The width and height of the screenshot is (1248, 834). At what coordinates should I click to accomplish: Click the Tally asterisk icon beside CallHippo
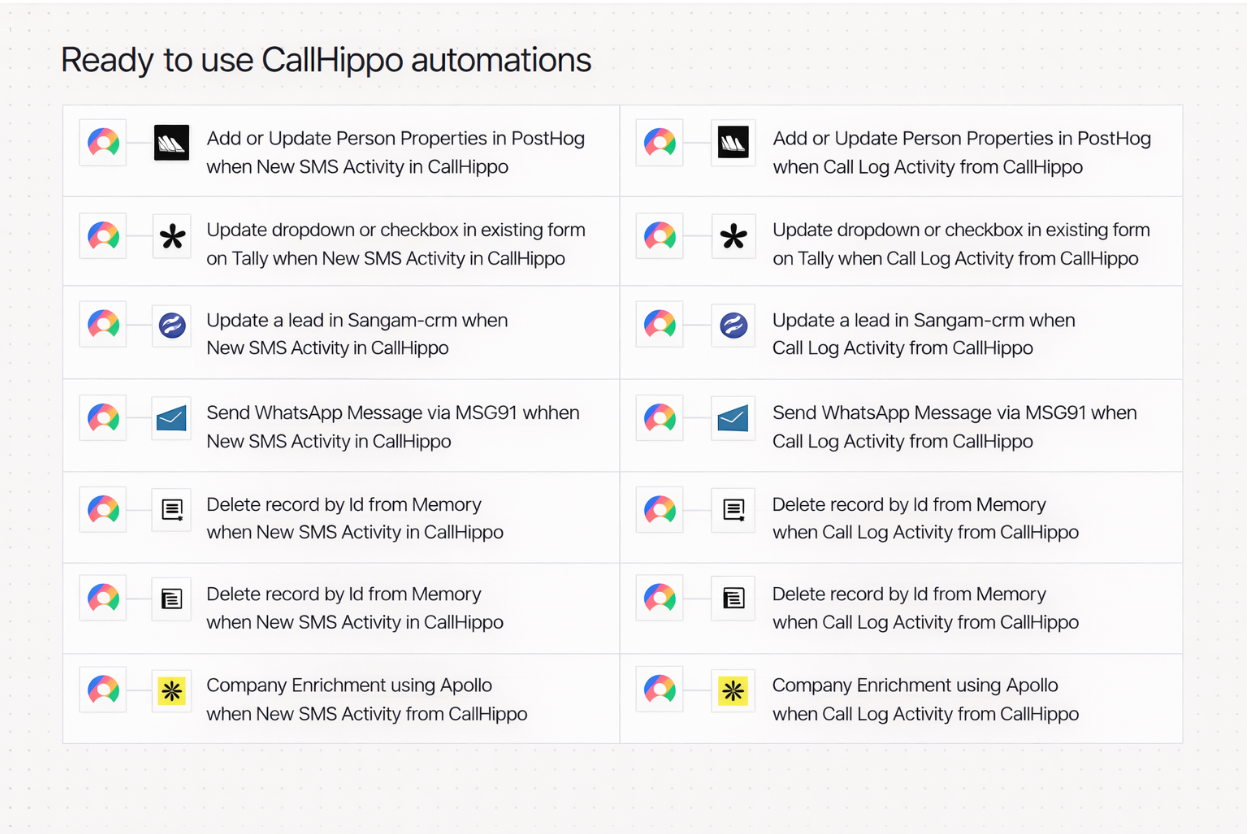[x=171, y=237]
